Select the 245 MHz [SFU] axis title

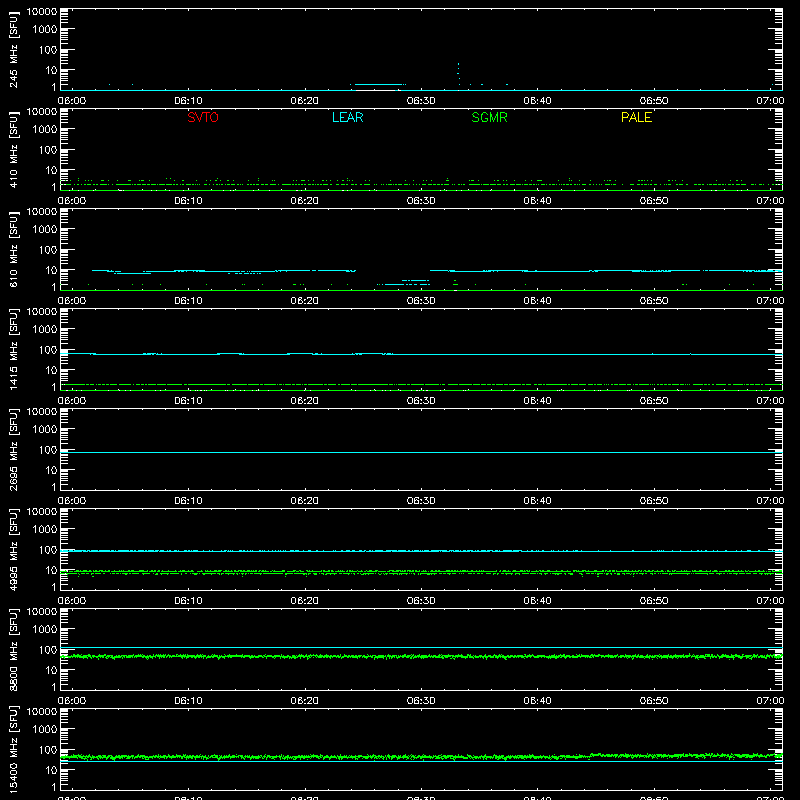(x=13, y=50)
